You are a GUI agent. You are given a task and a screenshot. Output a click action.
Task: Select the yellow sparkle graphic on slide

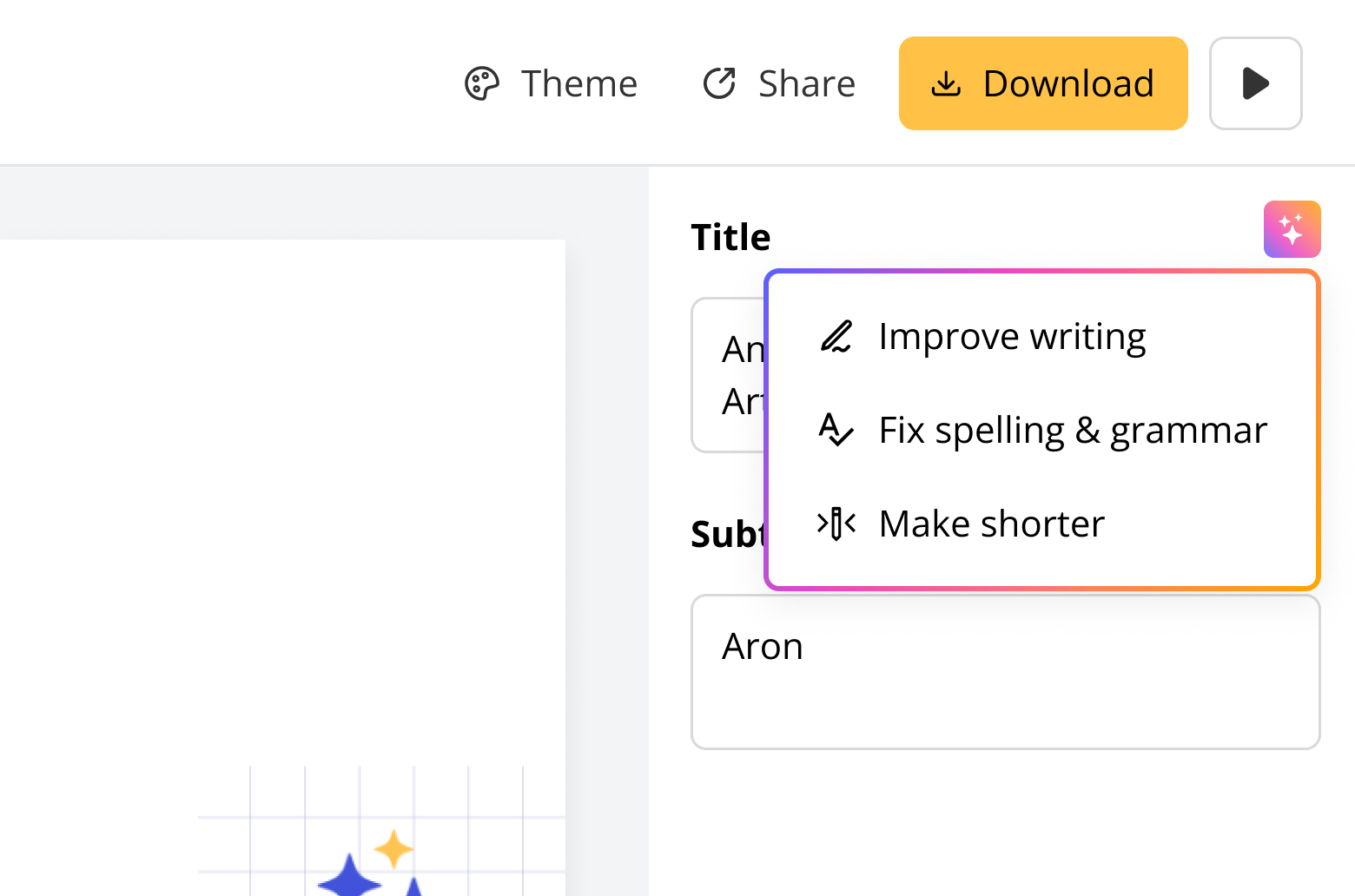(x=393, y=848)
